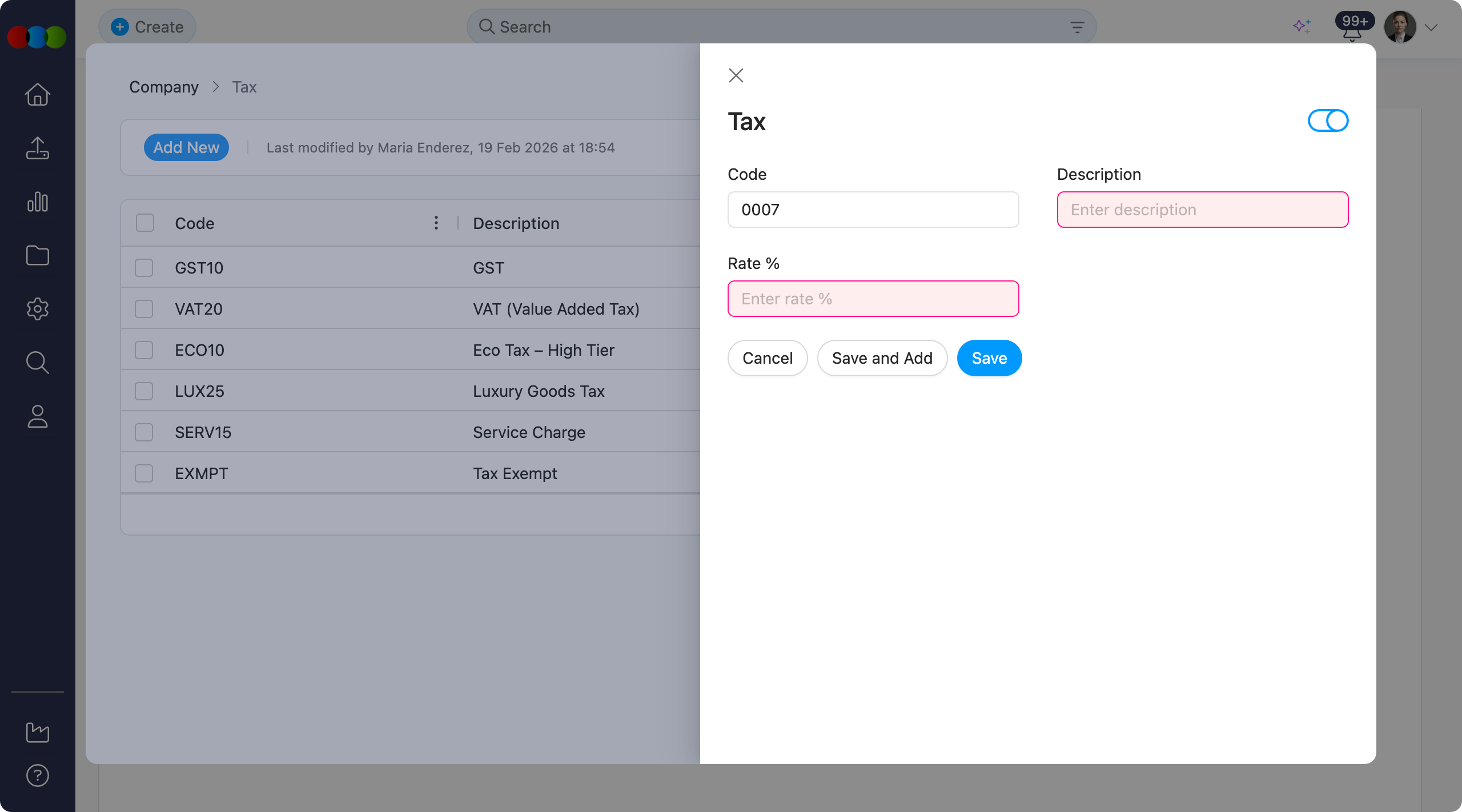Select the sidebar search icon
This screenshot has height=812, width=1462.
pos(37,363)
